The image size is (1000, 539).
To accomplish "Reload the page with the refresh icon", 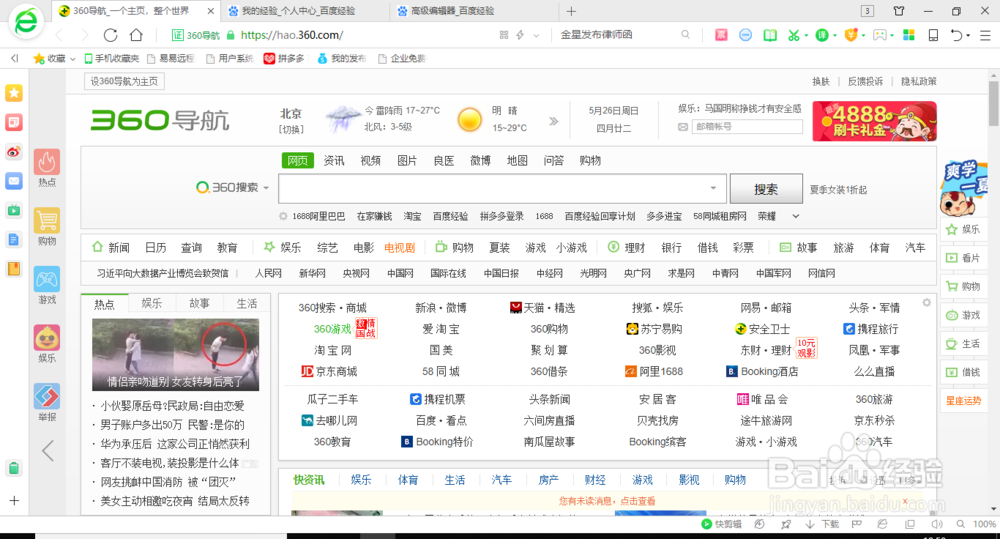I will click(110, 35).
